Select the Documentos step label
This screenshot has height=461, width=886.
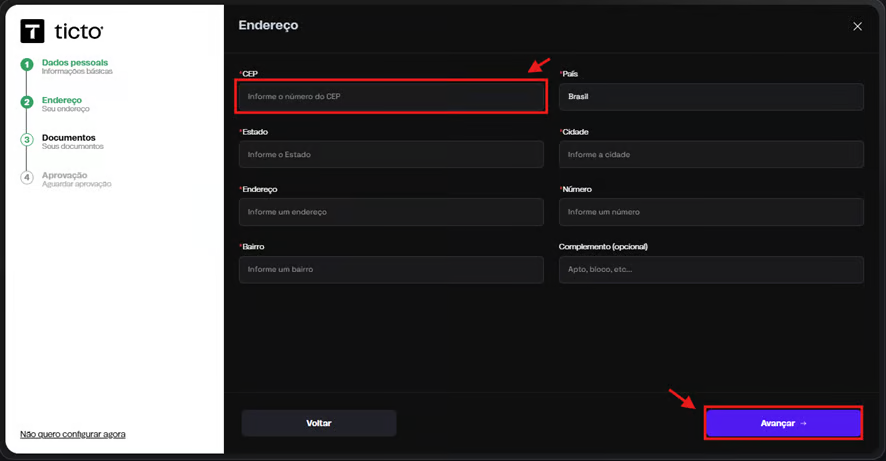point(68,138)
